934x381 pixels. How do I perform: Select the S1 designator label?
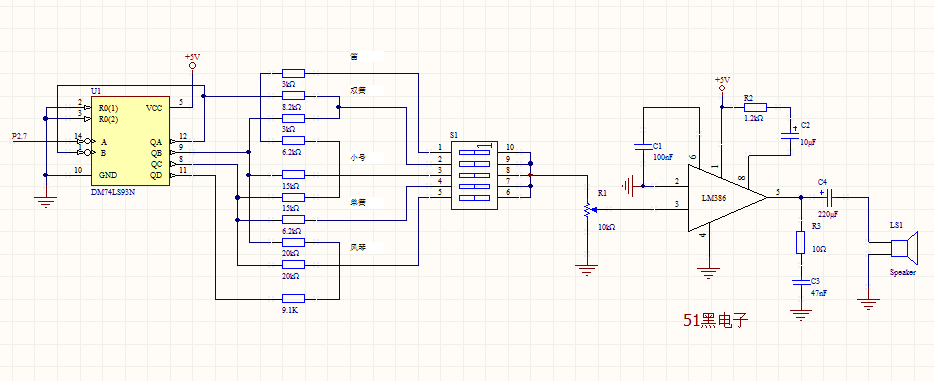[454, 136]
